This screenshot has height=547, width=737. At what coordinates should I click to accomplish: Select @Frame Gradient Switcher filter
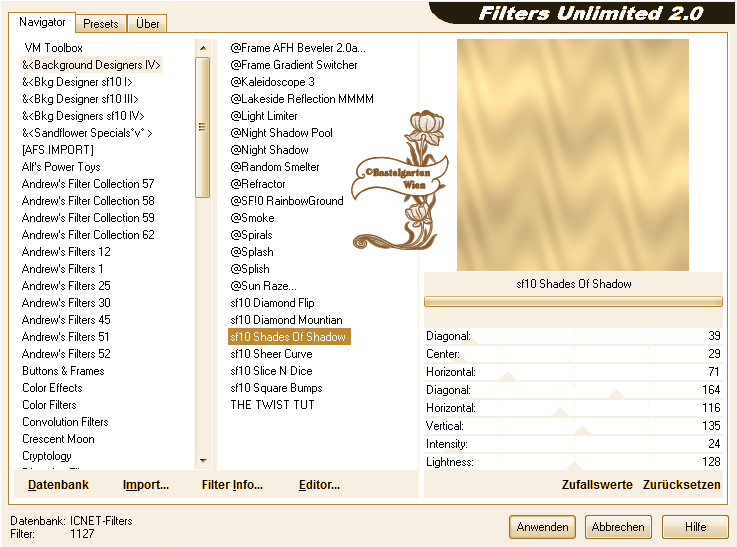click(x=294, y=65)
